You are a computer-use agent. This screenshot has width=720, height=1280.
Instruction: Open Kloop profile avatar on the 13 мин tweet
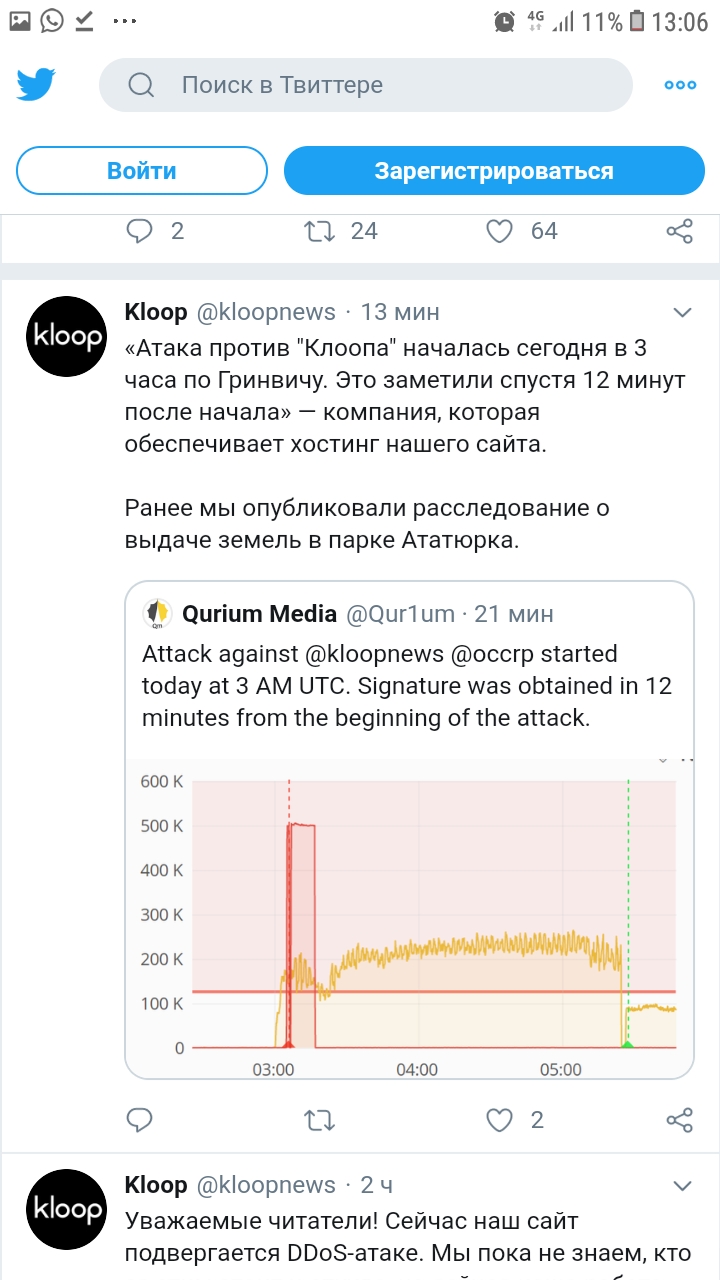click(65, 336)
